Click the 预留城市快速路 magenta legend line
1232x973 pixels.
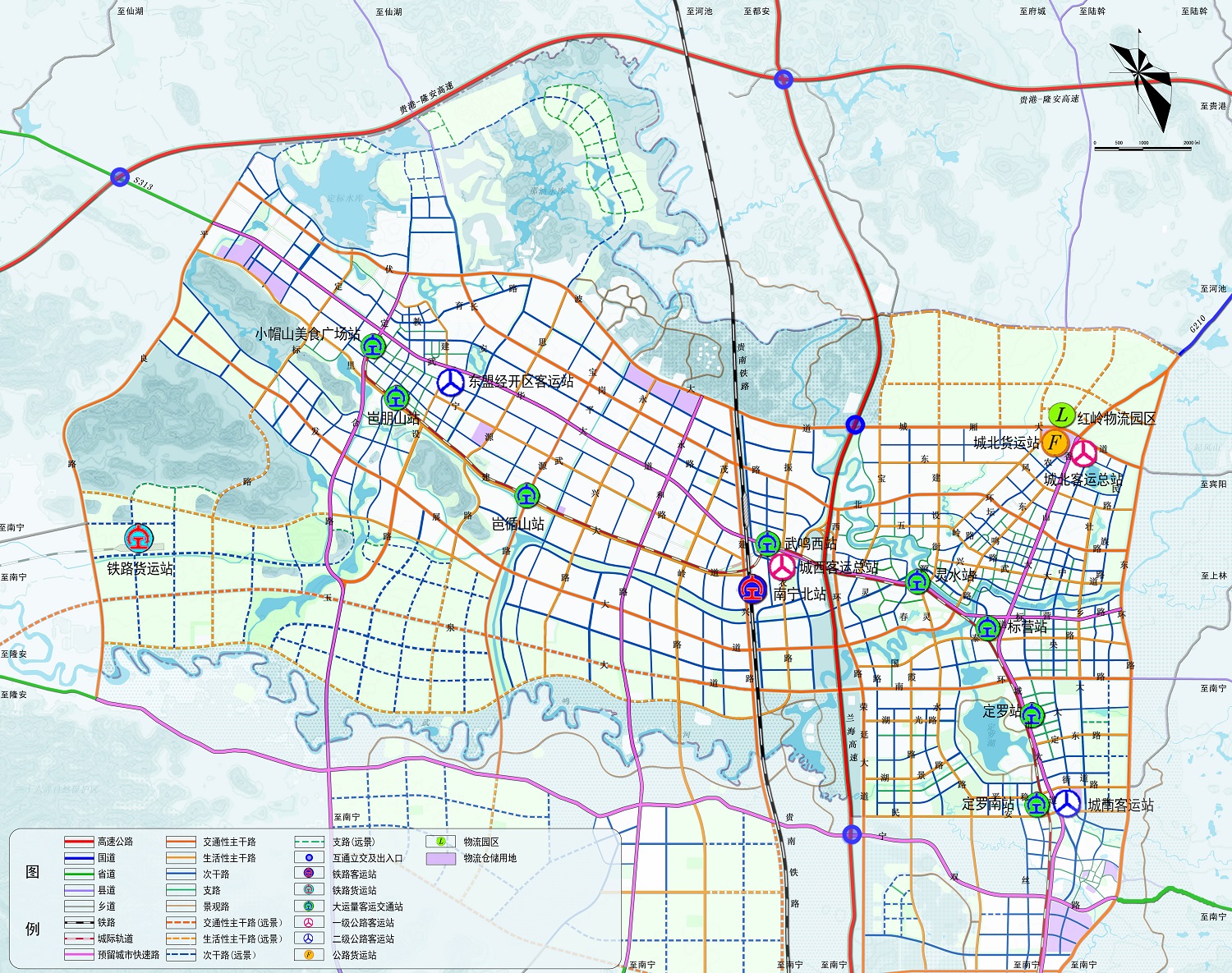coord(79,955)
